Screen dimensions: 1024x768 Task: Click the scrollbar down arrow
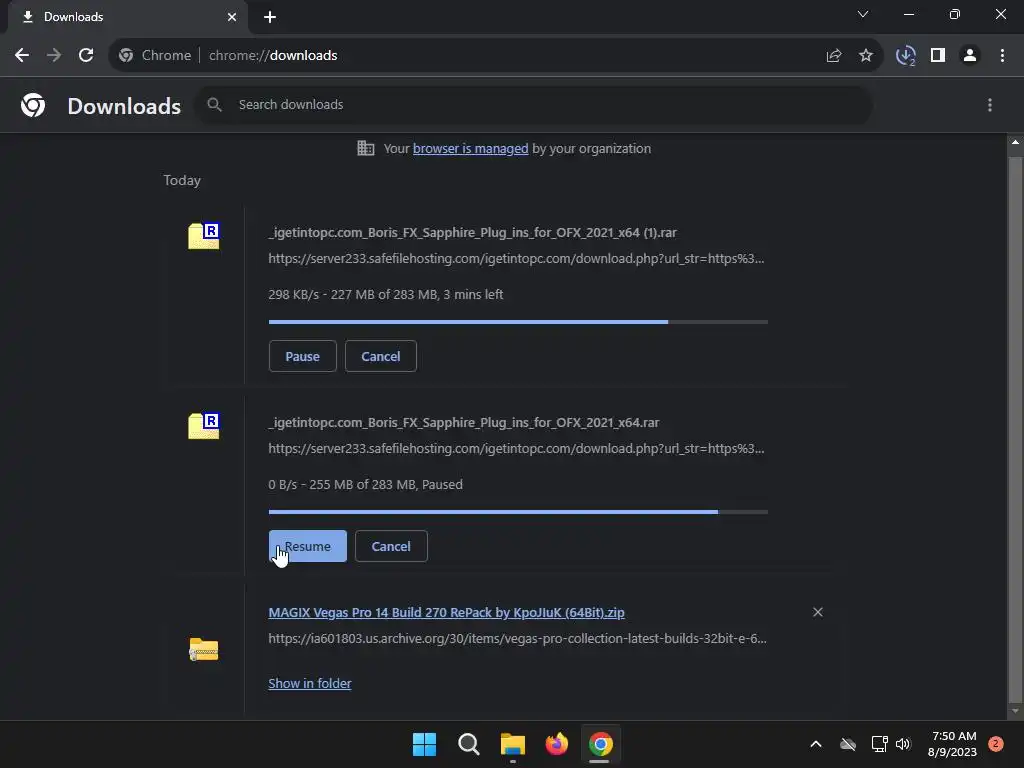pyautogui.click(x=1015, y=711)
